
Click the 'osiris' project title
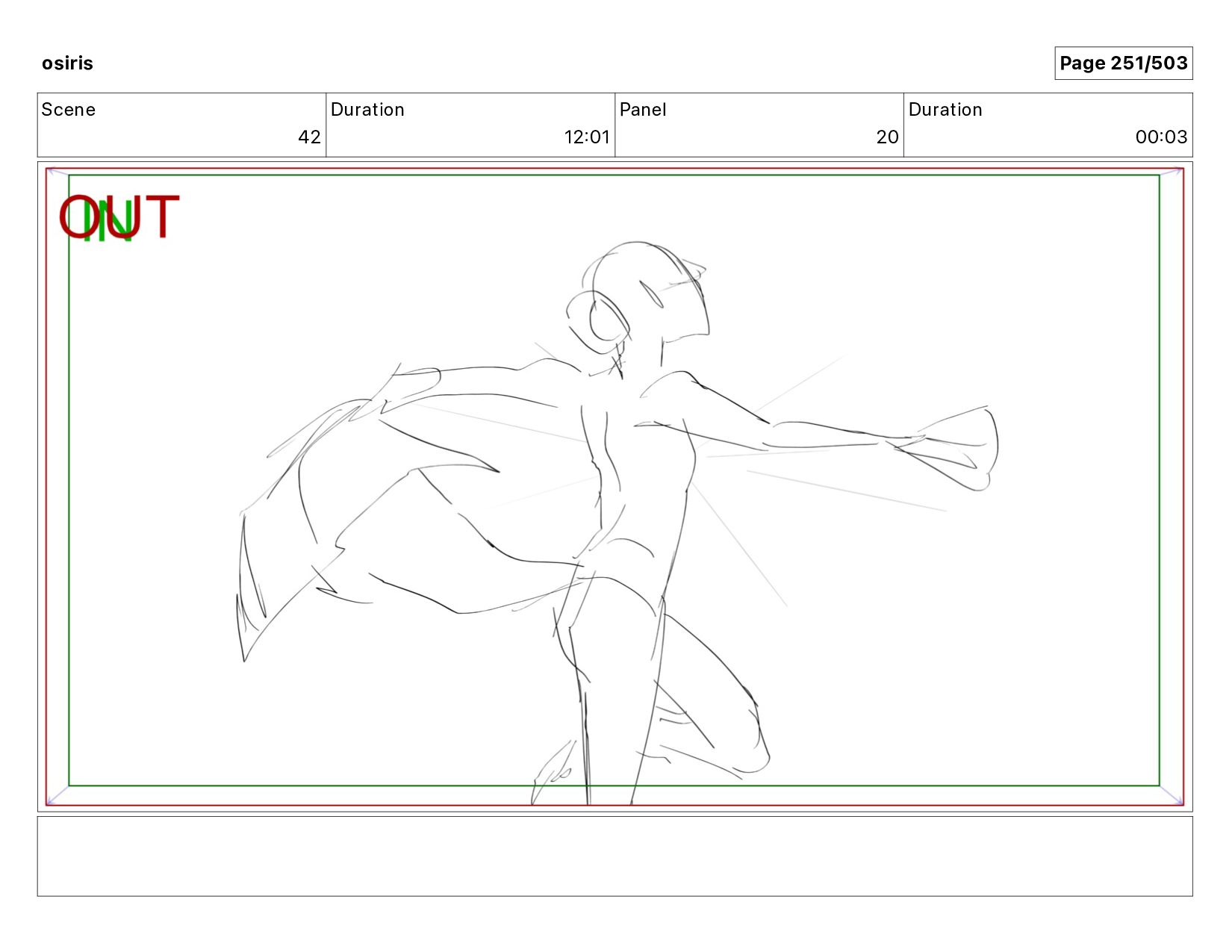(67, 63)
